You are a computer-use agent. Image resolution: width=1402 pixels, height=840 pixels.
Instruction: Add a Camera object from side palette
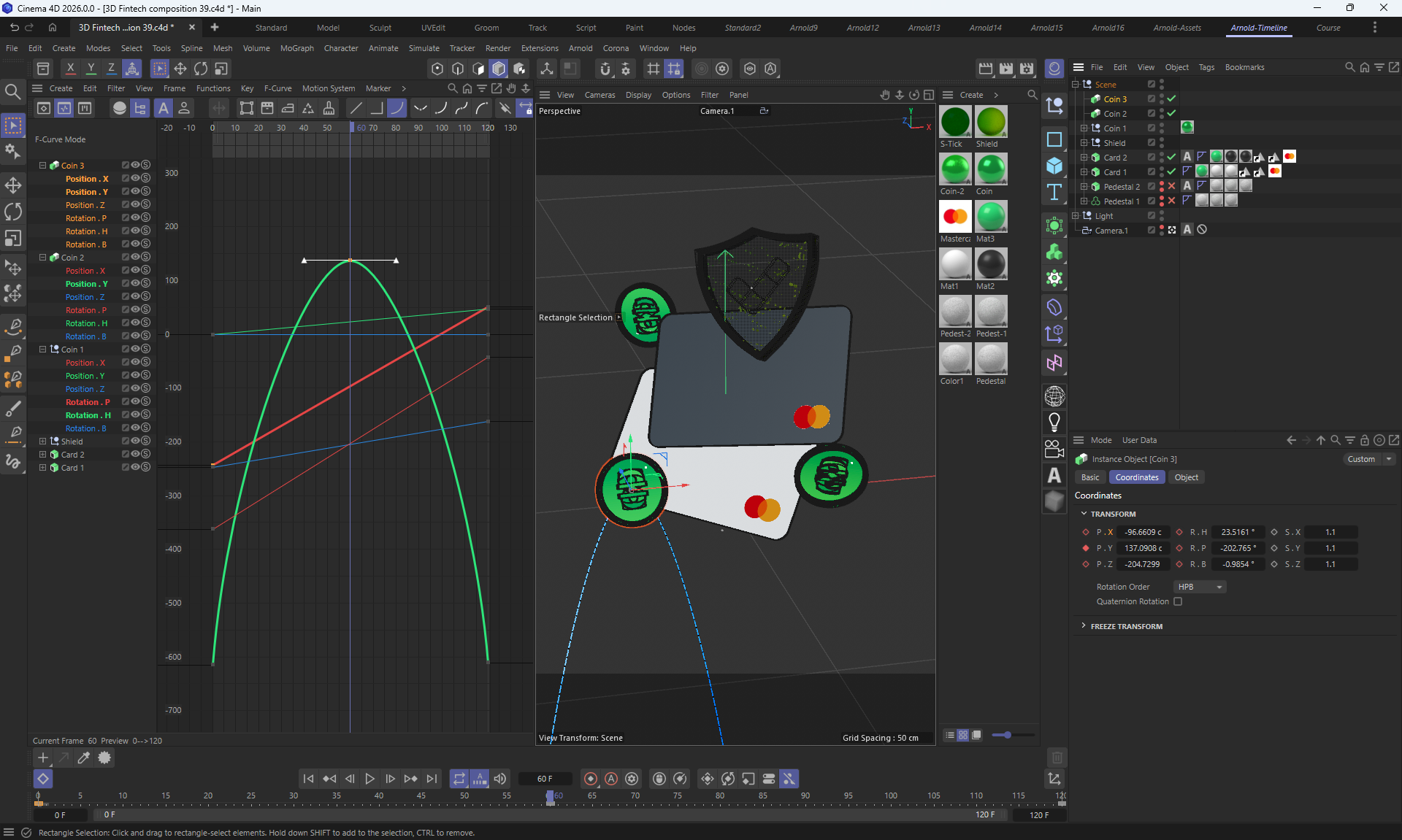pyautogui.click(x=1054, y=448)
